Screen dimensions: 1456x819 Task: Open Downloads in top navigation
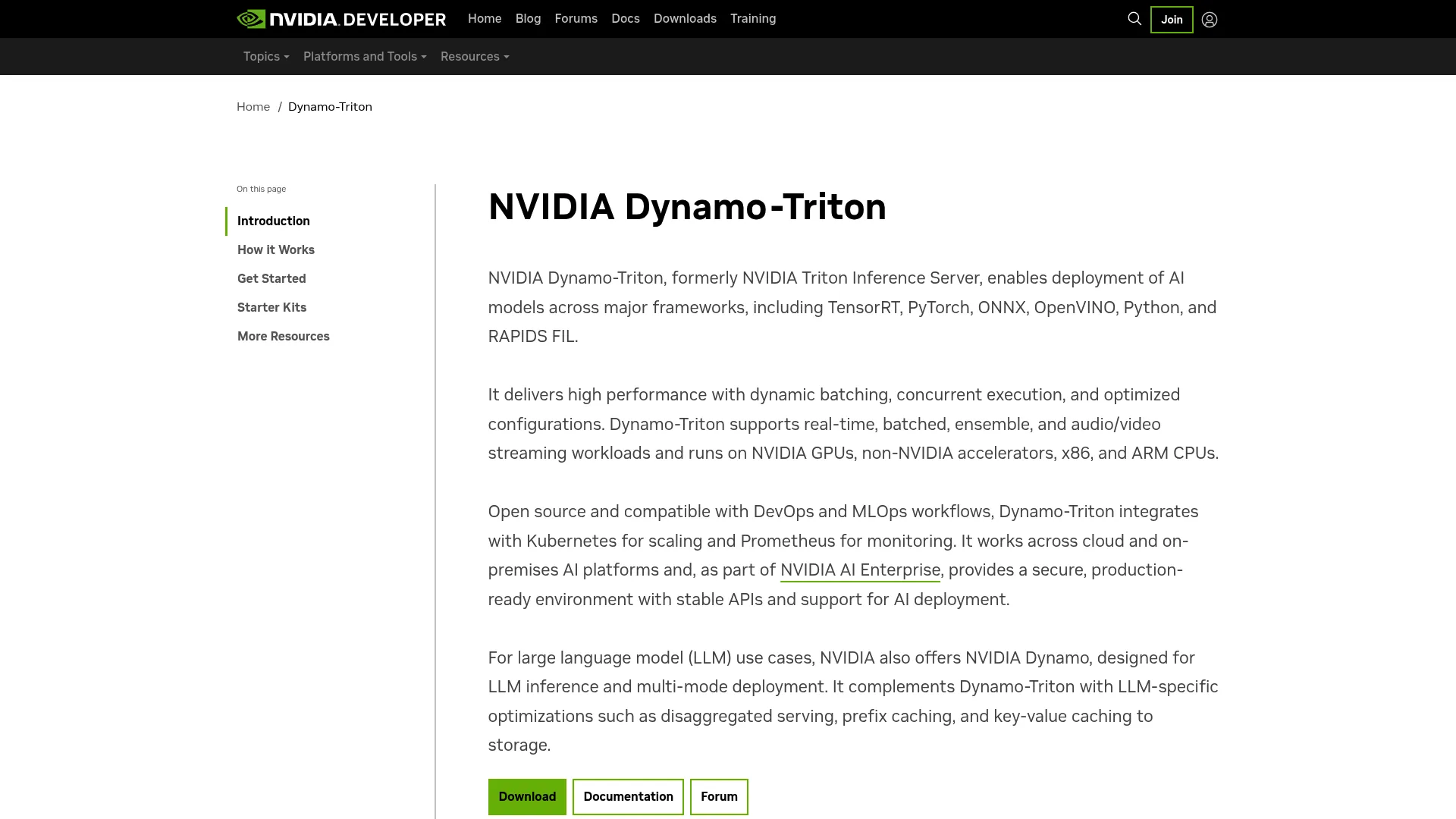[x=685, y=19]
